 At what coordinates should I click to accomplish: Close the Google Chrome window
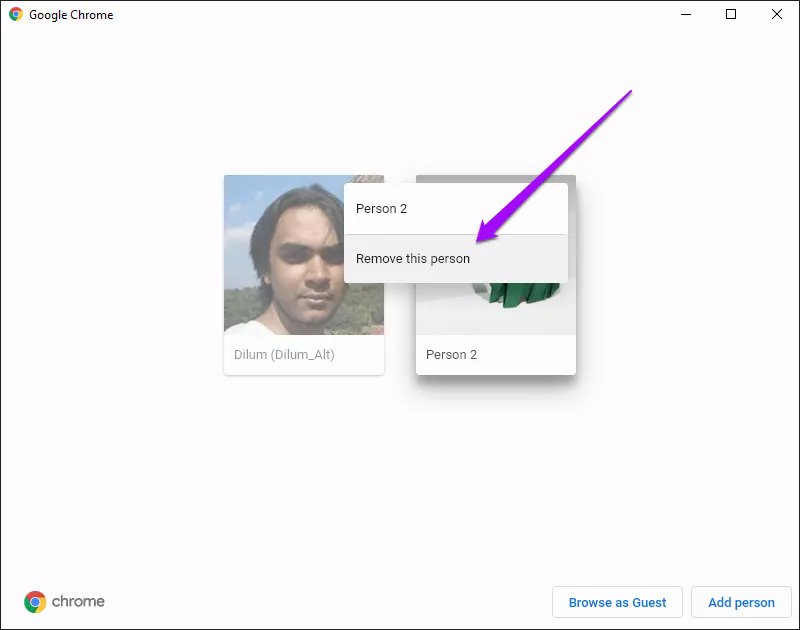pos(777,14)
